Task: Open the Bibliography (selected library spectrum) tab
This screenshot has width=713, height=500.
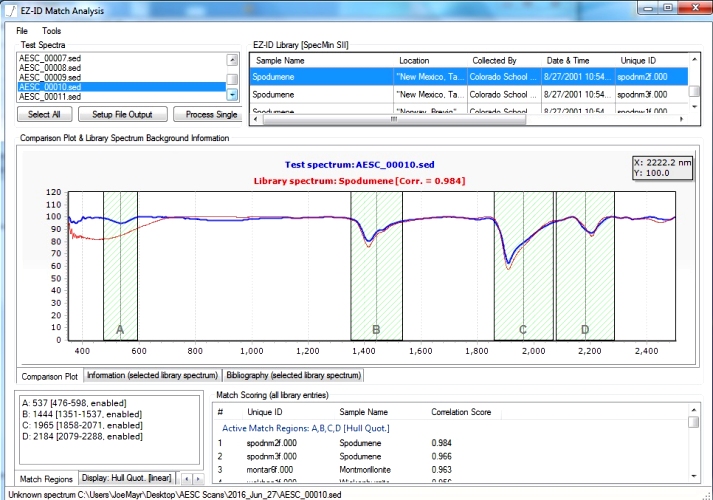Action: (292, 376)
